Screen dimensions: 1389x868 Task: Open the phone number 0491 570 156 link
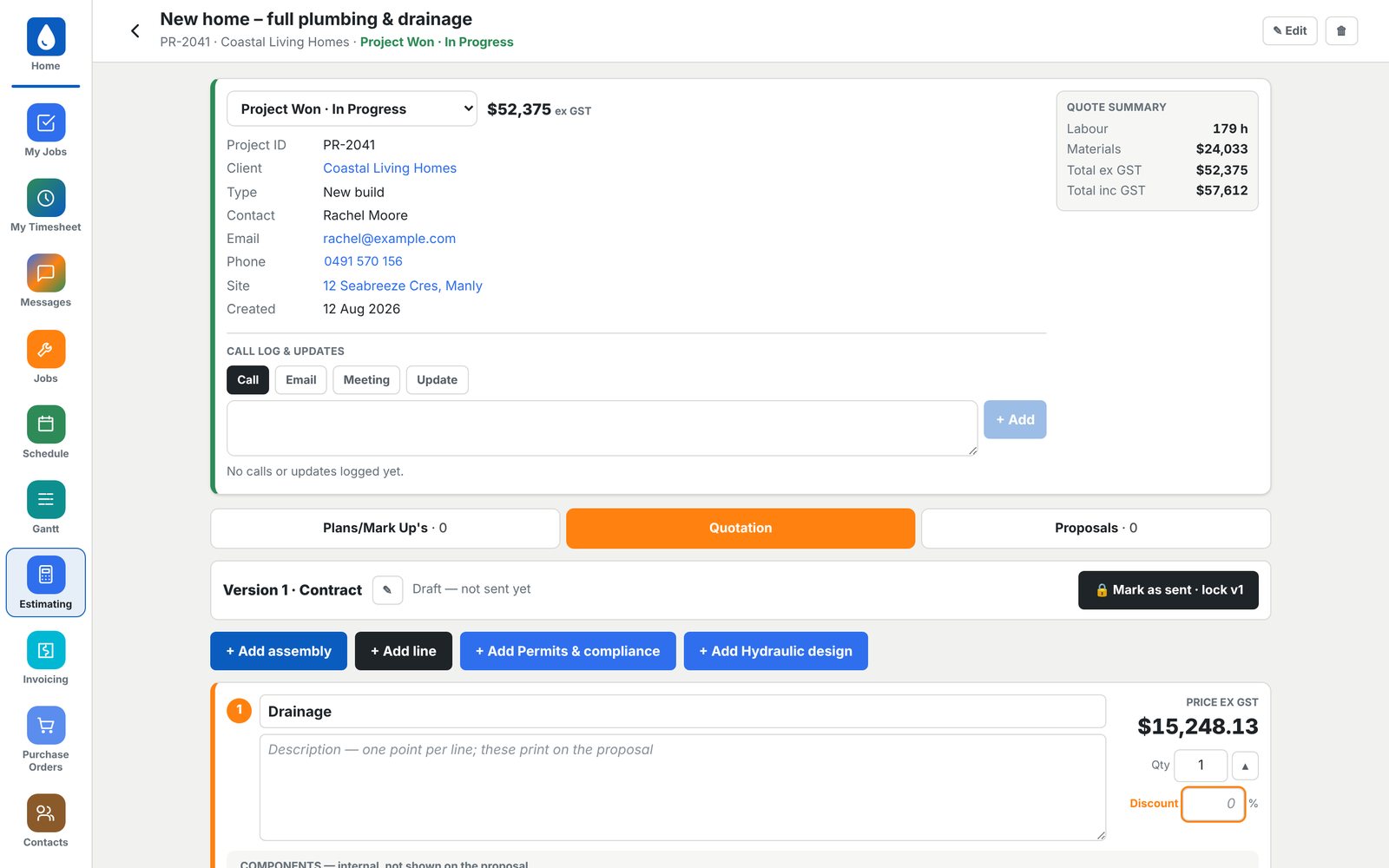[x=363, y=261]
